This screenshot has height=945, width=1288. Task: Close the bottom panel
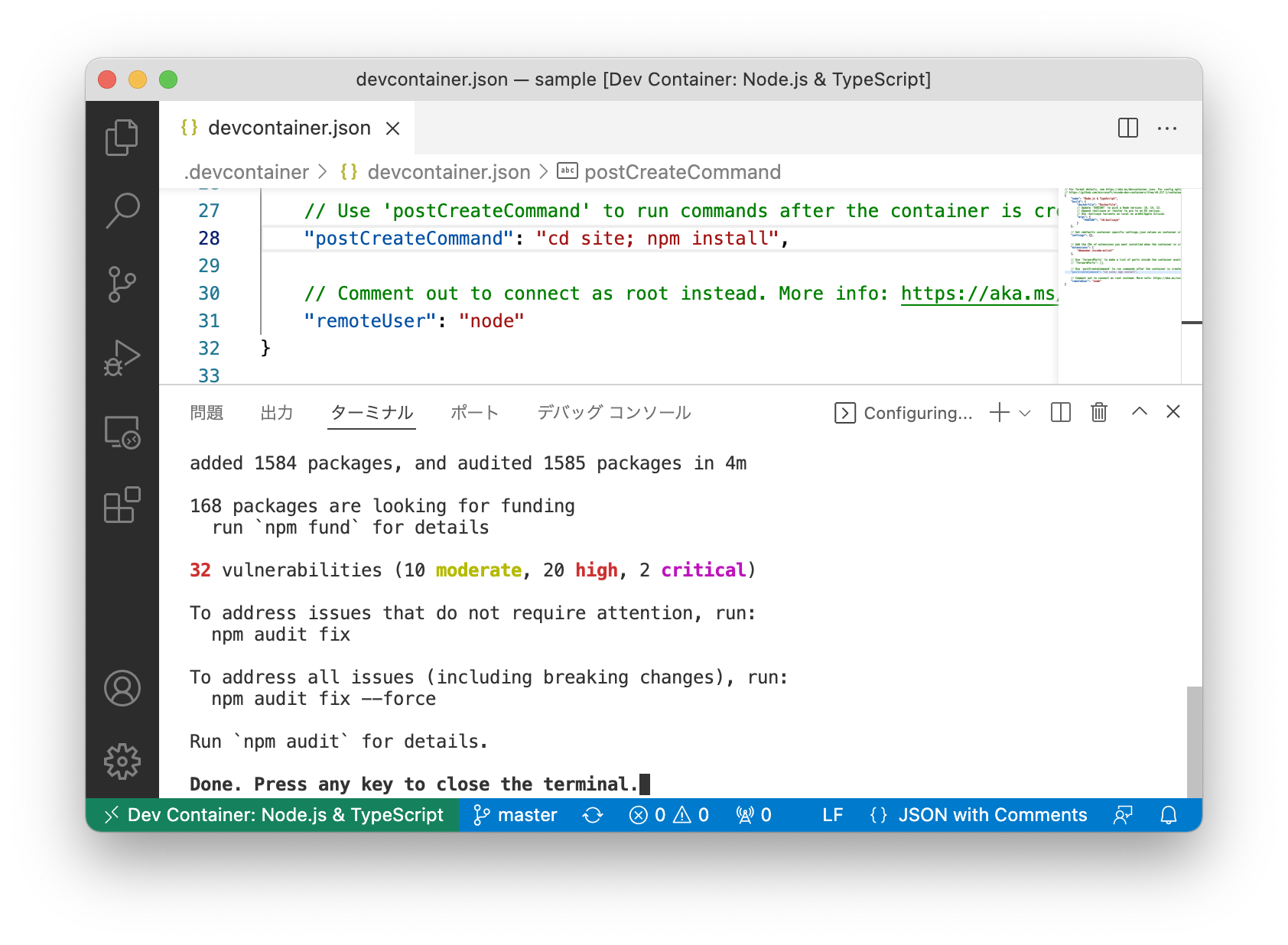coord(1173,411)
